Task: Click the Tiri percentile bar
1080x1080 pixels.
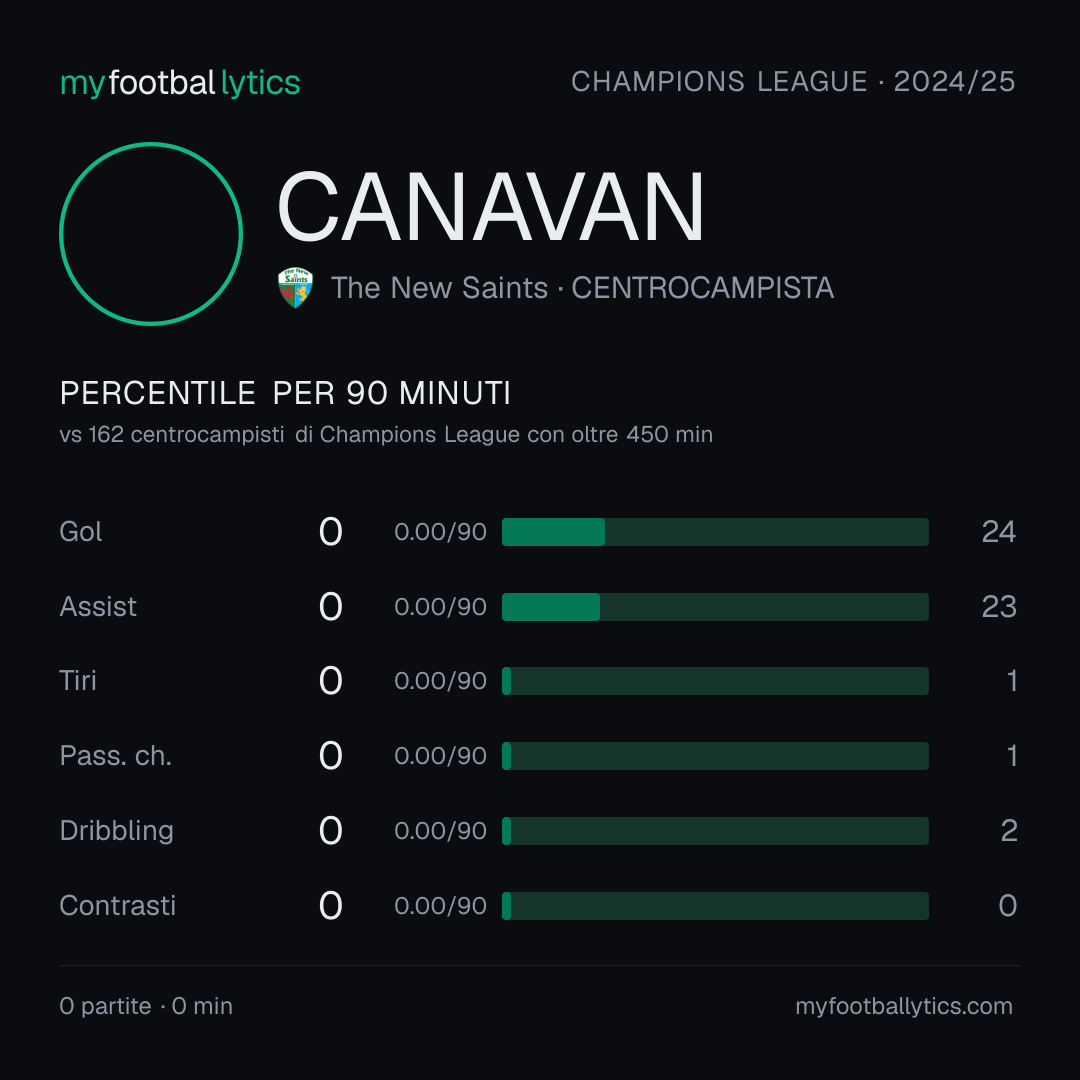Action: (715, 681)
